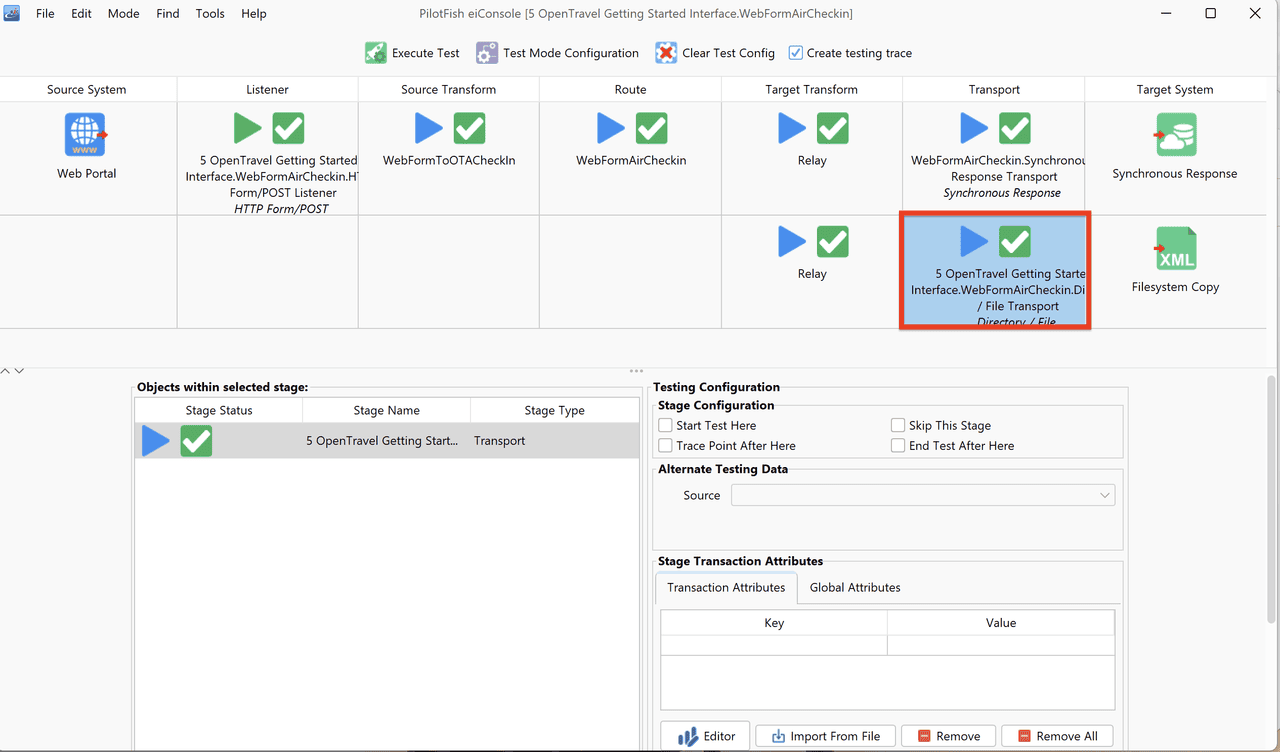Open the Alternate Testing Data Source dropdown
1280x752 pixels.
pos(923,495)
